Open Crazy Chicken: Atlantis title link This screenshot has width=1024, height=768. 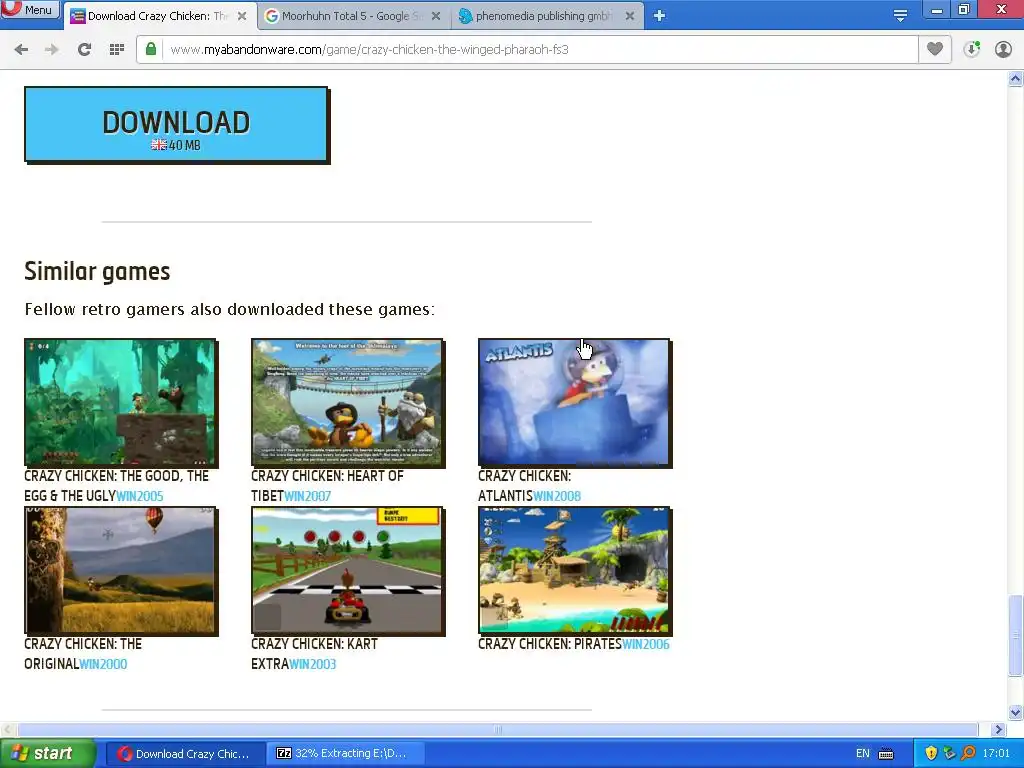[x=524, y=485]
